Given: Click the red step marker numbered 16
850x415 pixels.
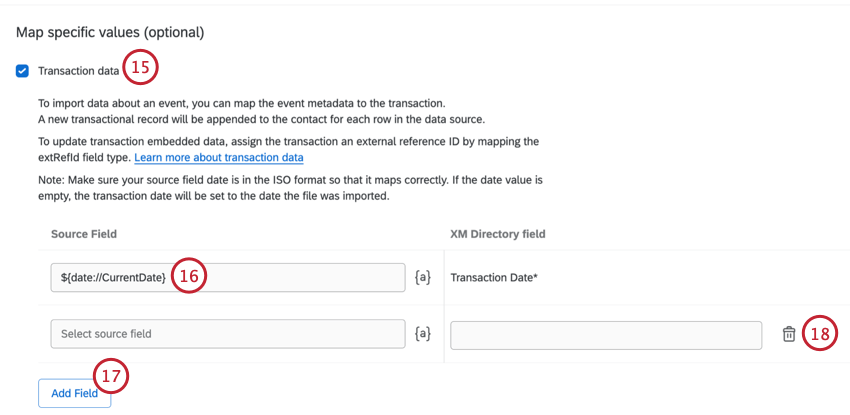Looking at the screenshot, I should [x=188, y=276].
